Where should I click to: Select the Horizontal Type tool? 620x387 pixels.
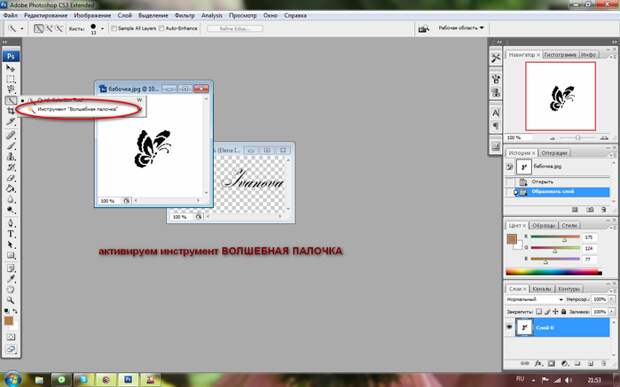tap(10, 234)
